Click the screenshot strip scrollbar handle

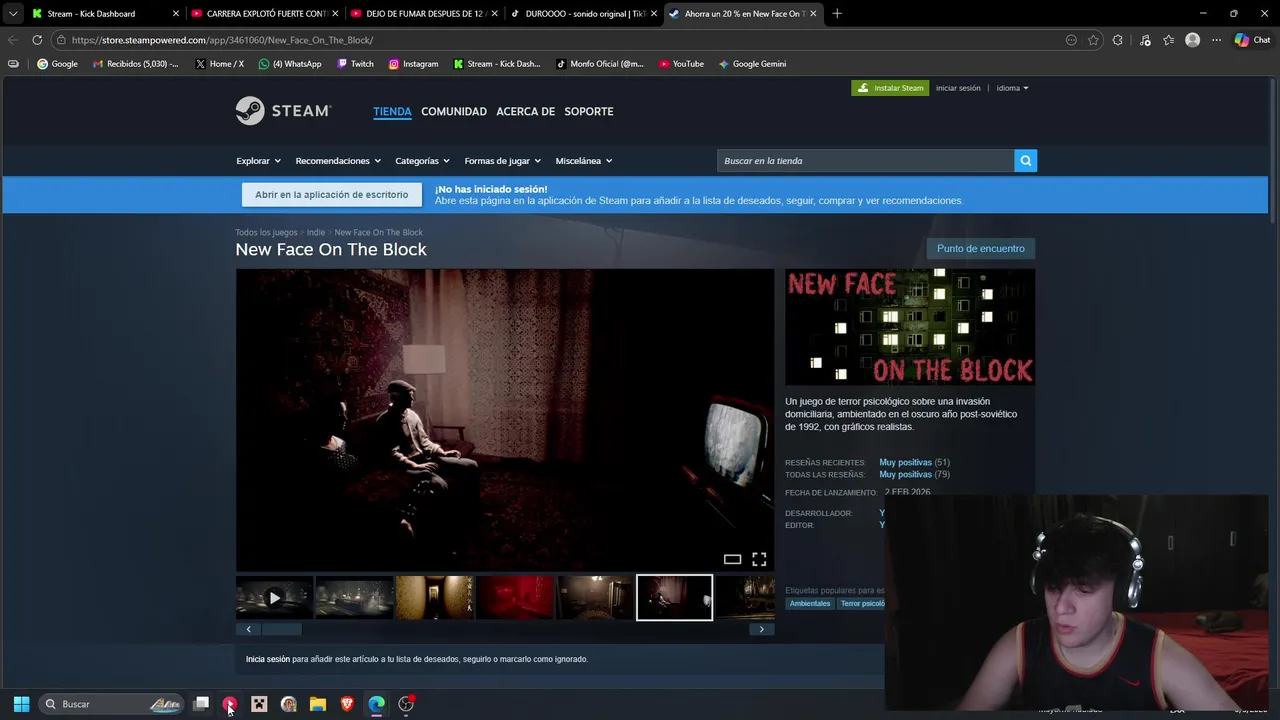tap(281, 629)
